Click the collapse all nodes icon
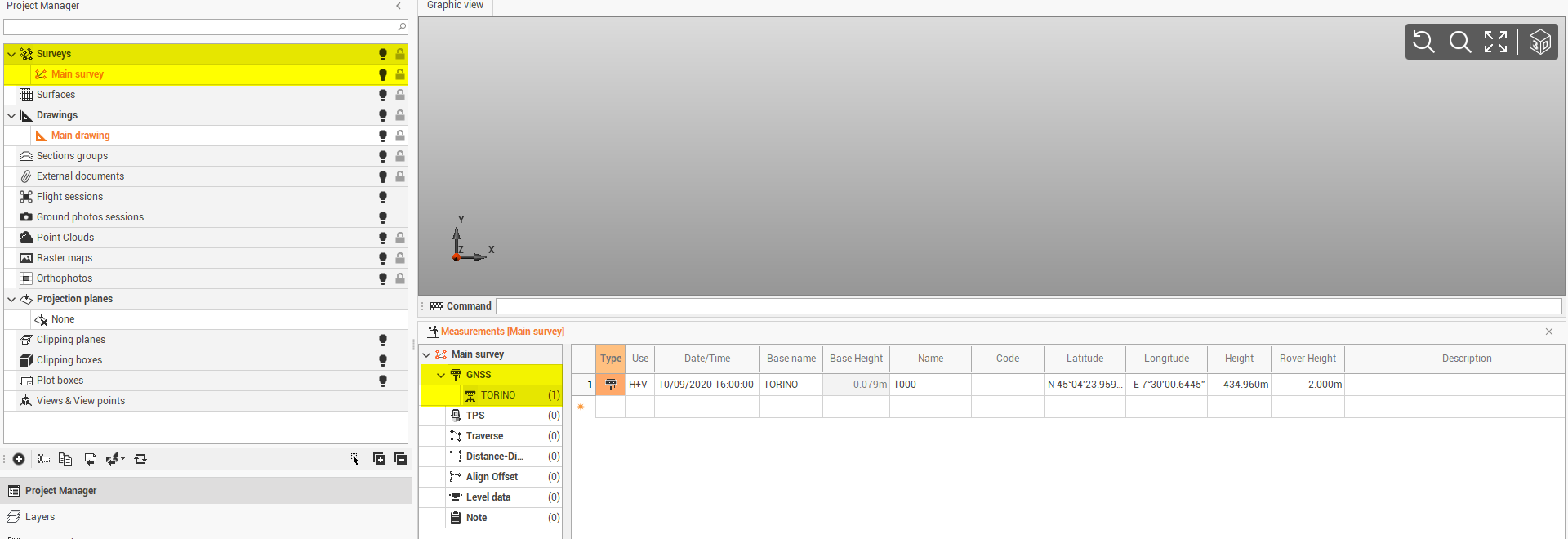Viewport: 1568px width, 539px height. tap(400, 459)
